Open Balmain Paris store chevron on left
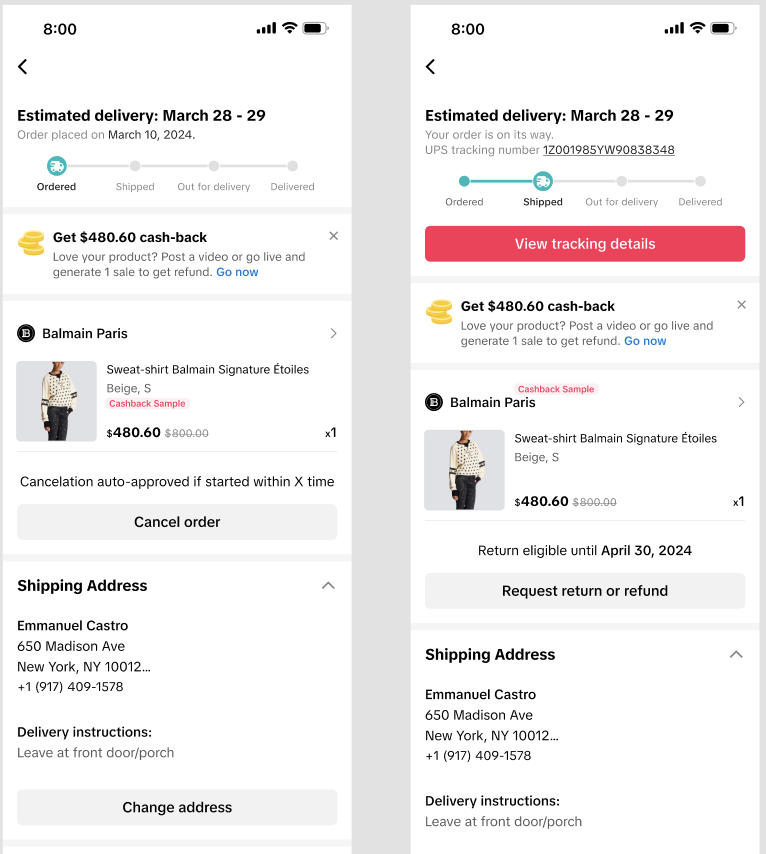Viewport: 766px width, 854px height. tap(333, 333)
